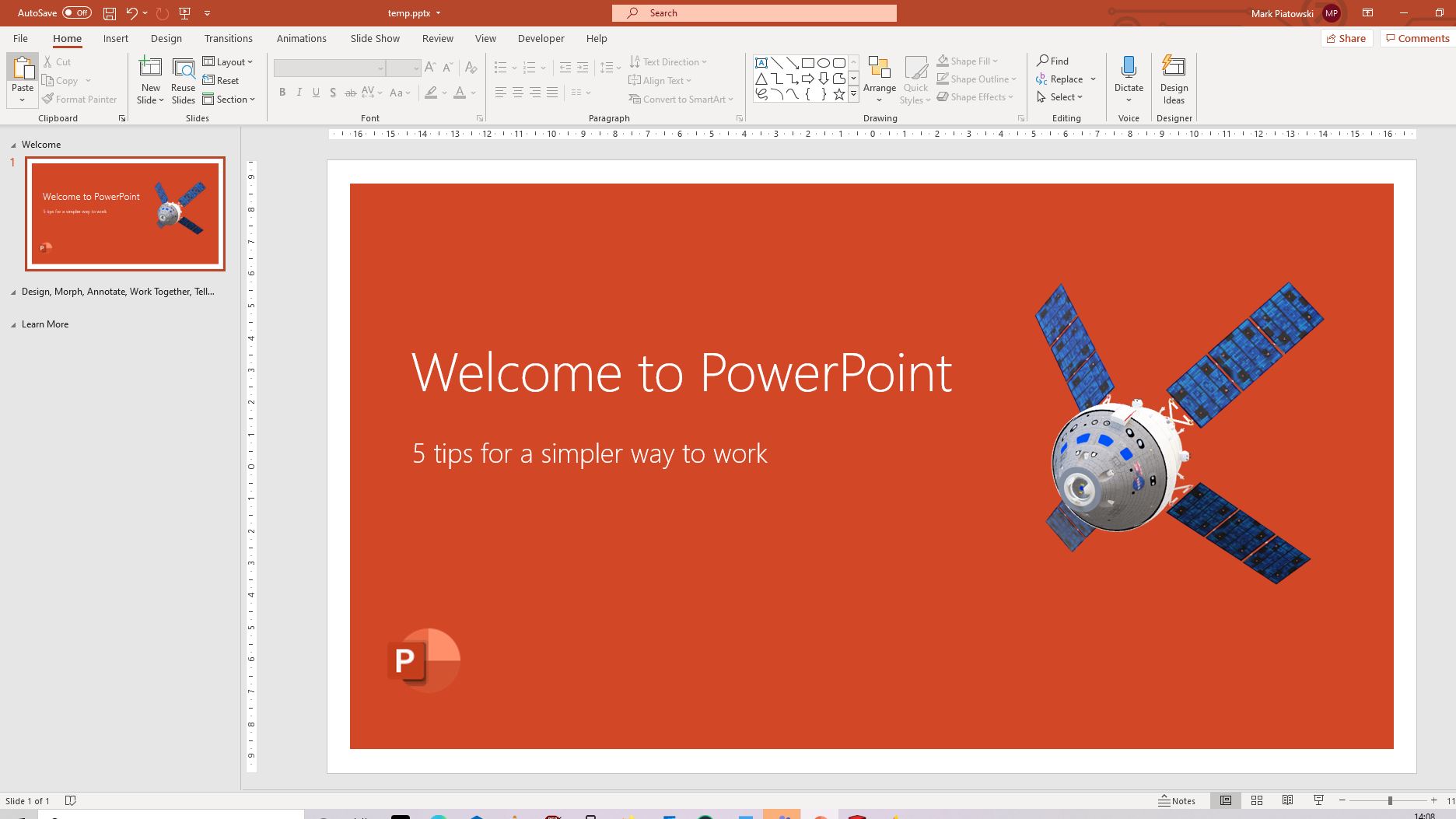
Task: Select the Text Box shape tool
Action: (x=761, y=63)
